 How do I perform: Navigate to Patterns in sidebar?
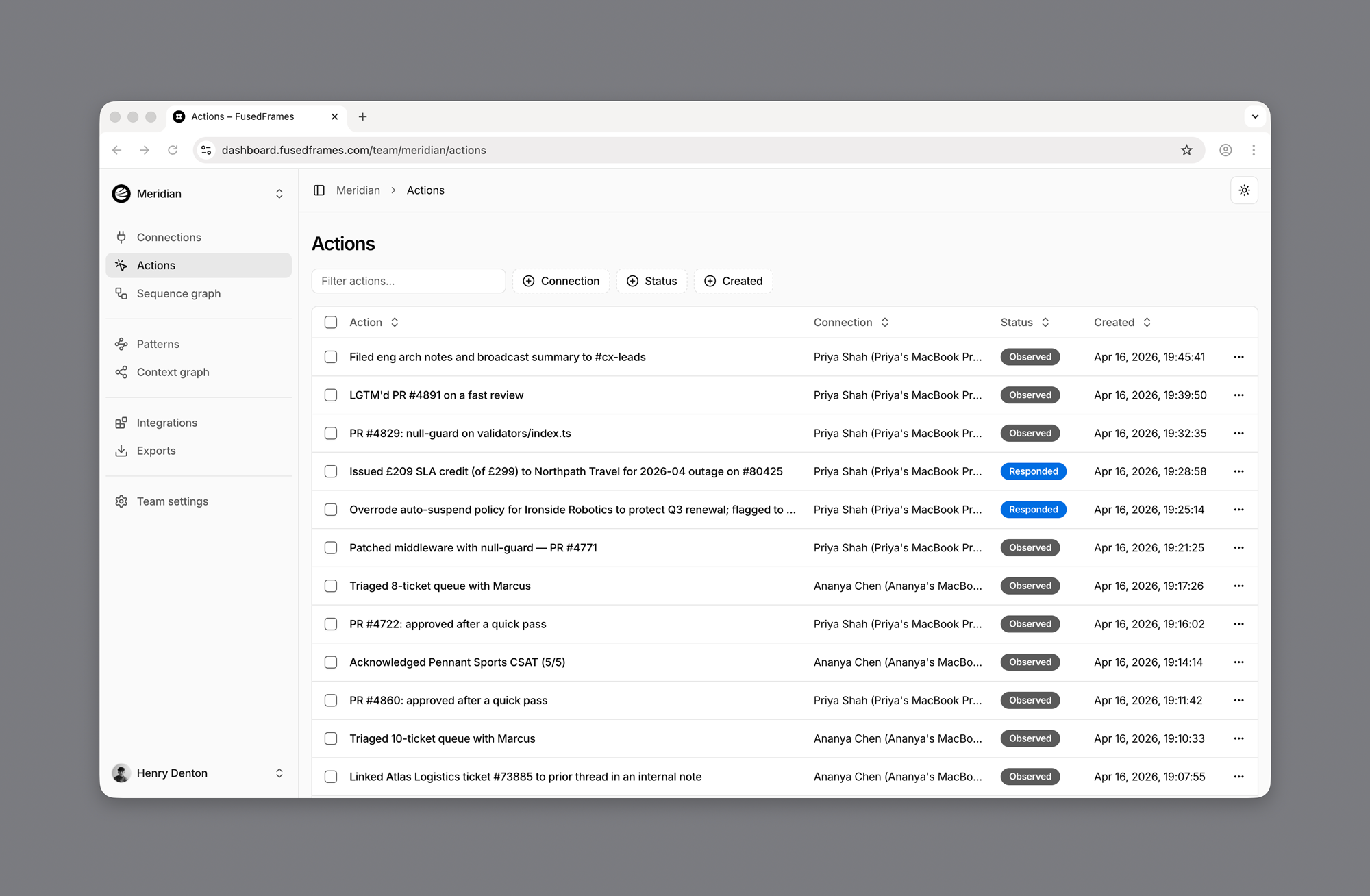pyautogui.click(x=158, y=344)
